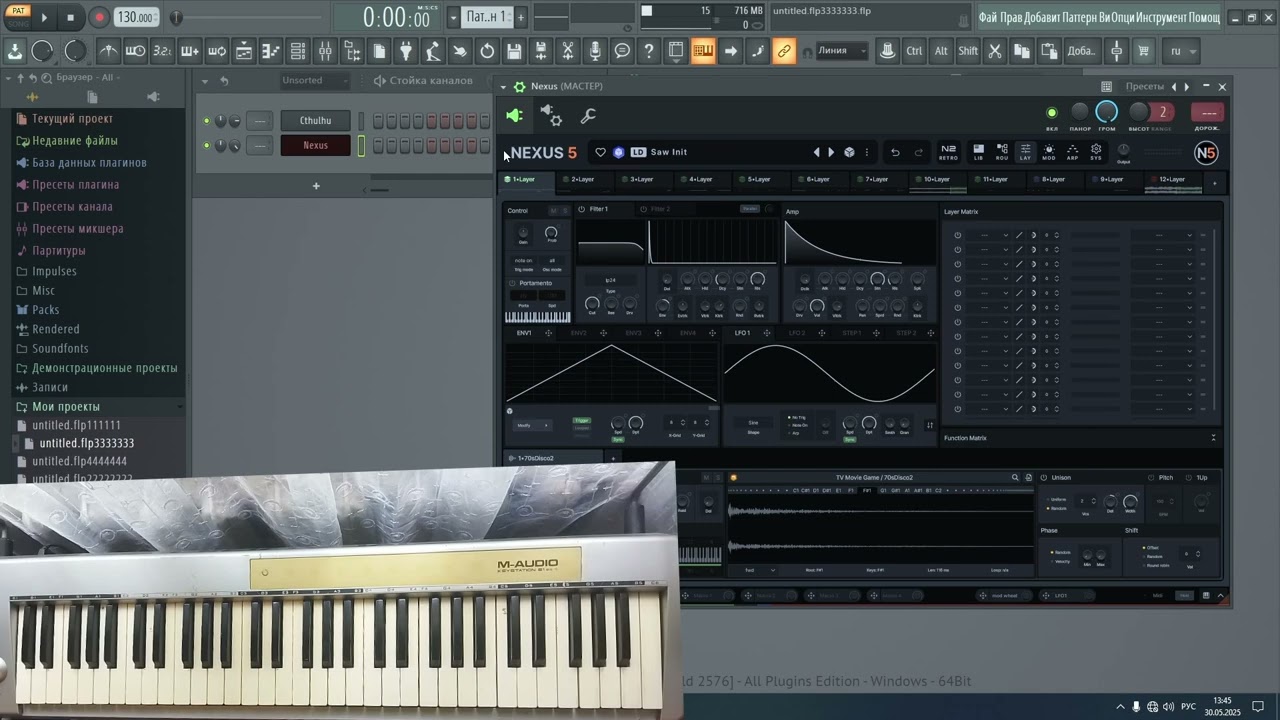Mute the Cthulhu channel green light

207,121
